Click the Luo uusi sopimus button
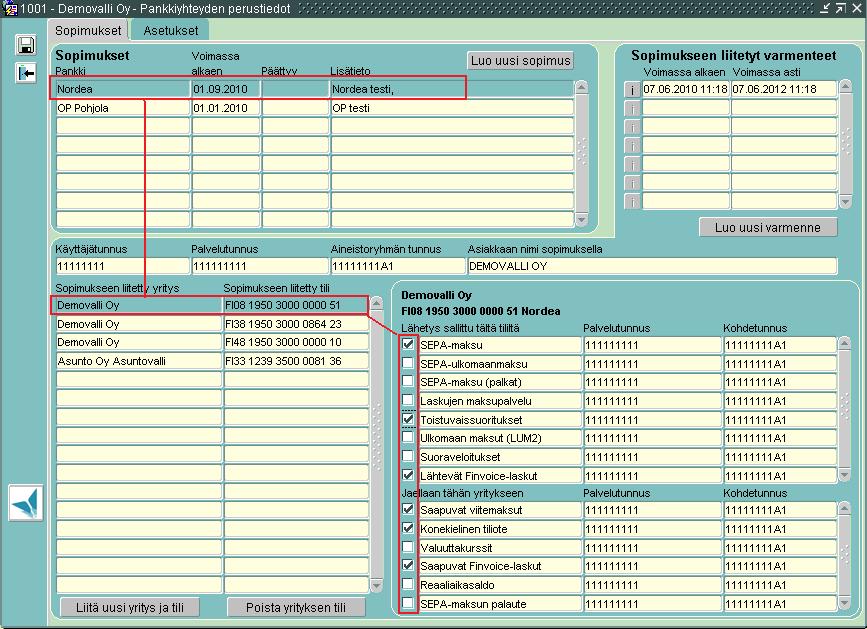867x629 pixels. click(x=520, y=61)
